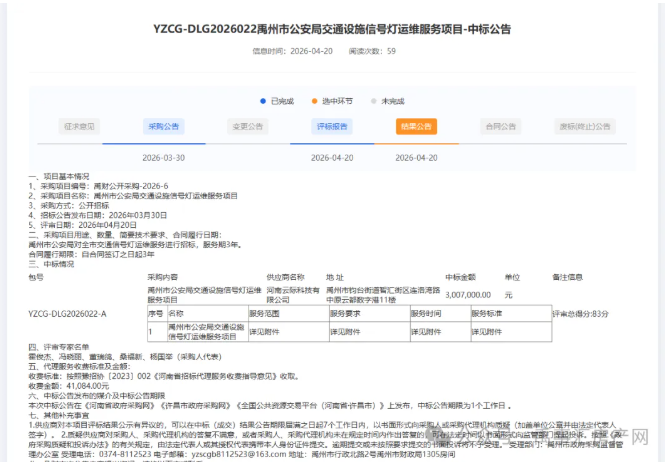
Task: Click the gray 未完成 legend dot
Action: click(374, 101)
